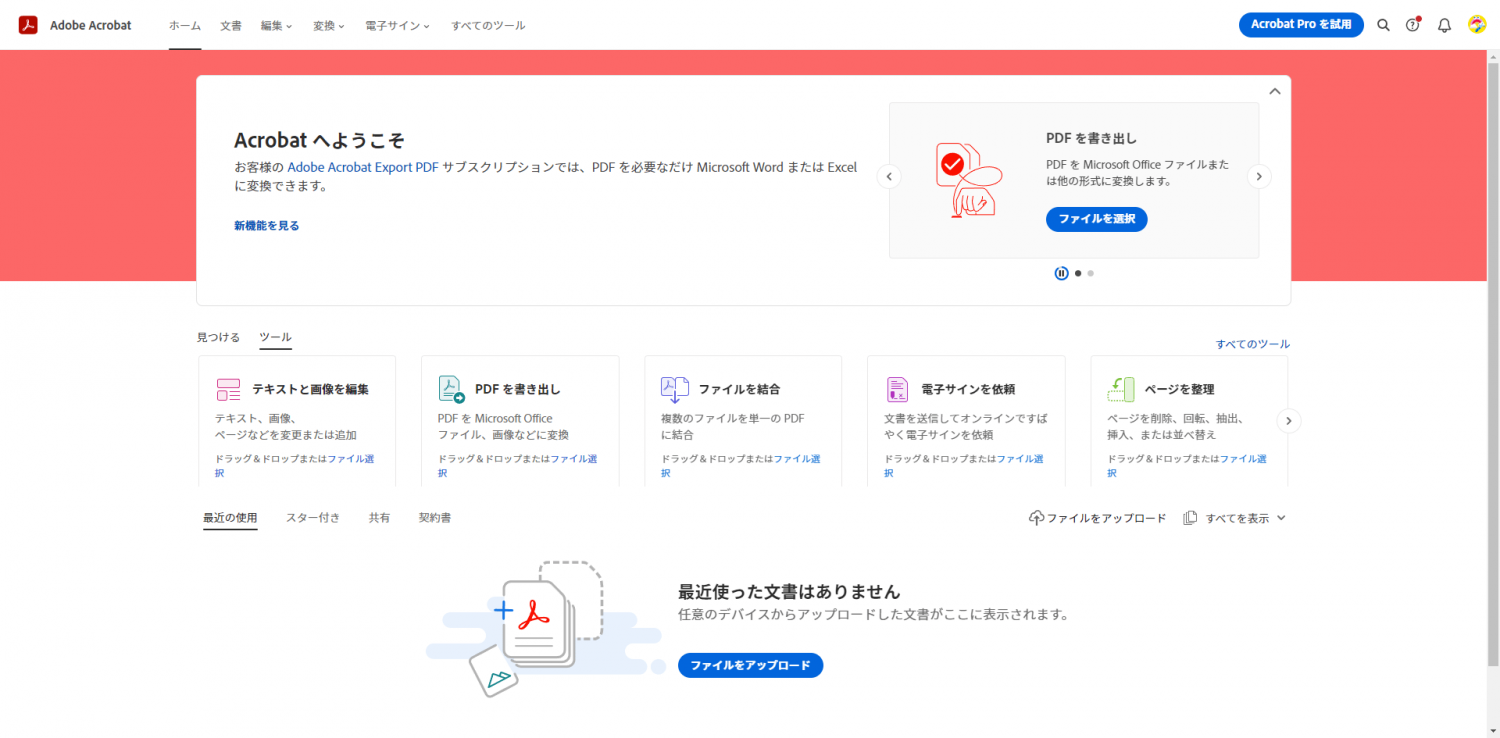Viewport: 1500px width, 738px height.
Task: Open the user profile avatar
Action: (1477, 25)
